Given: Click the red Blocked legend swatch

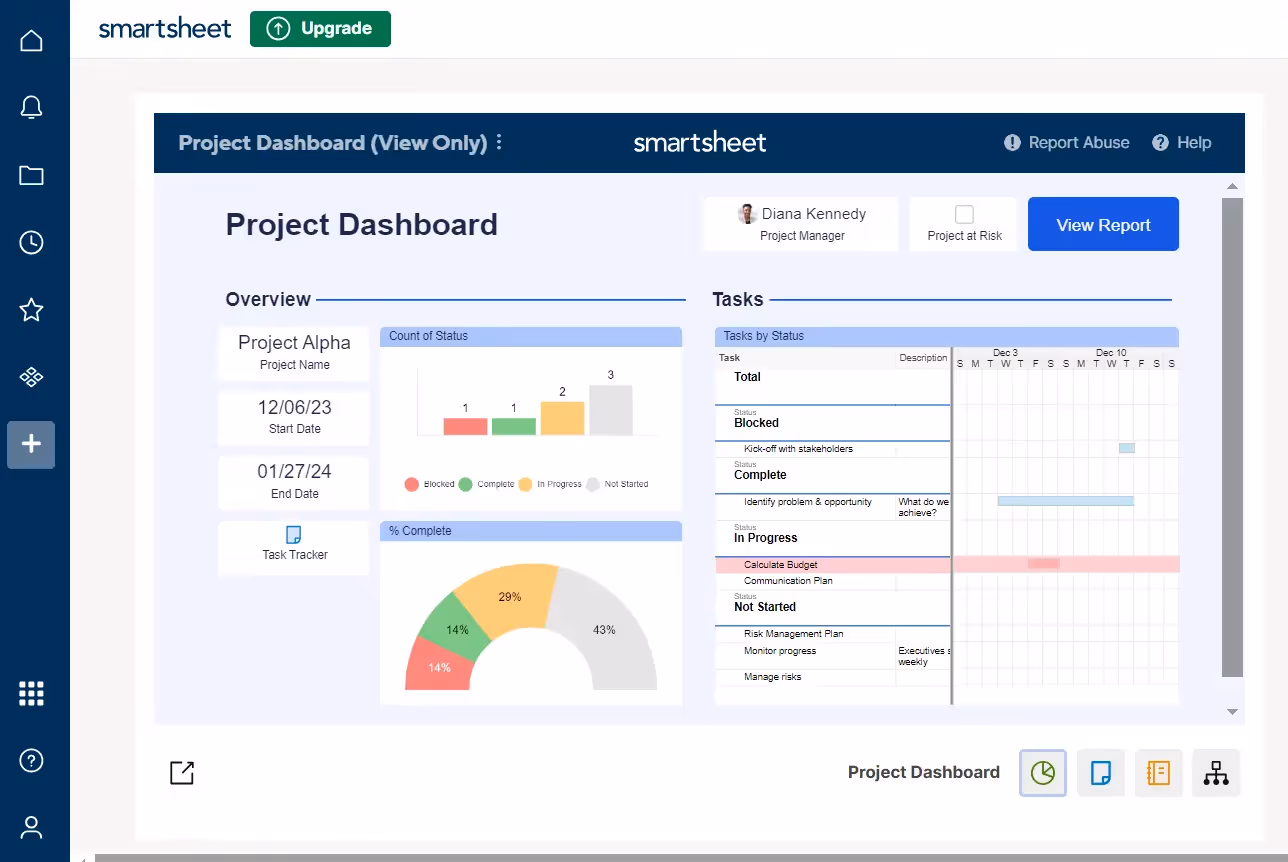Looking at the screenshot, I should 411,484.
